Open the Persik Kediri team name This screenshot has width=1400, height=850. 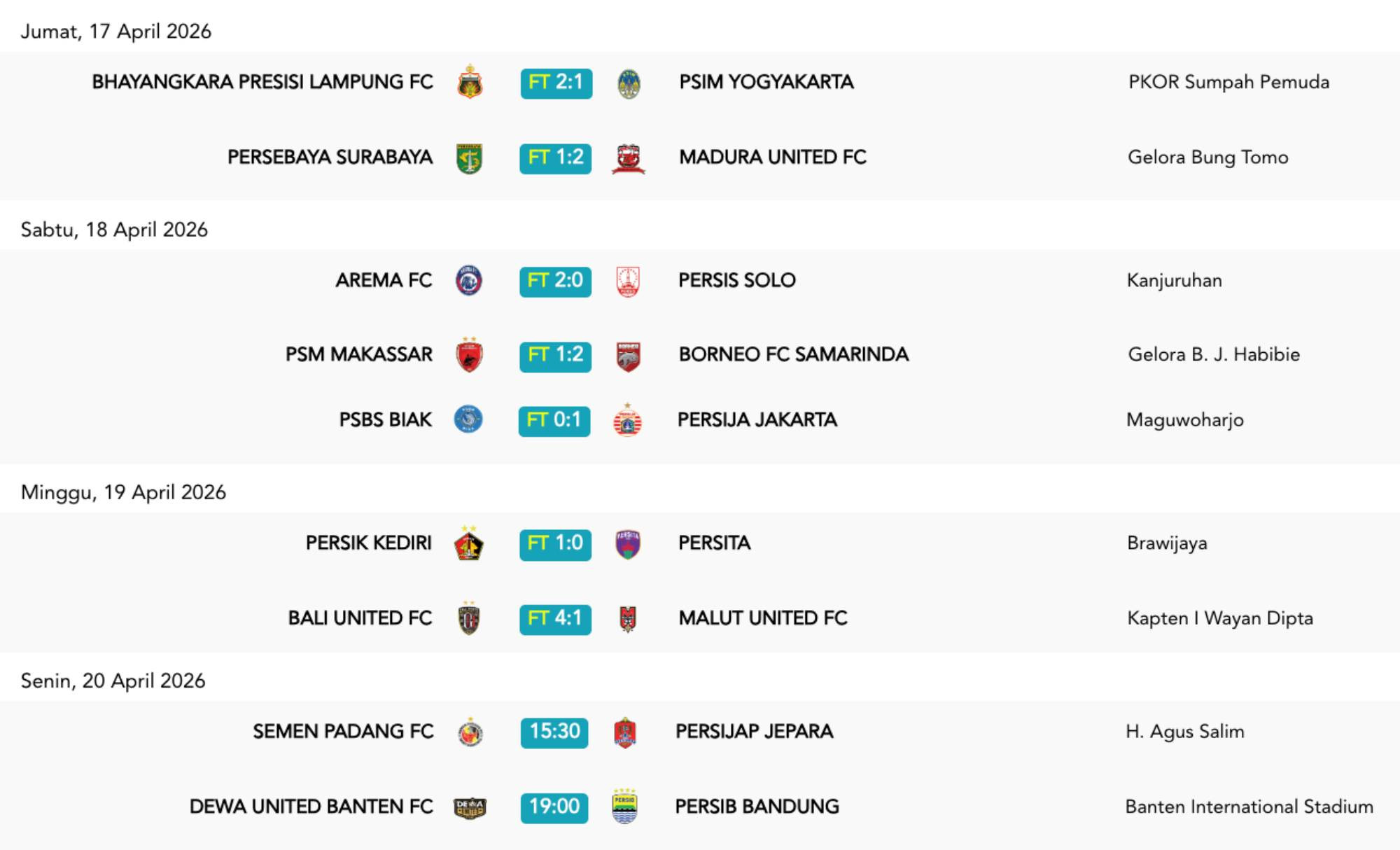click(x=368, y=543)
